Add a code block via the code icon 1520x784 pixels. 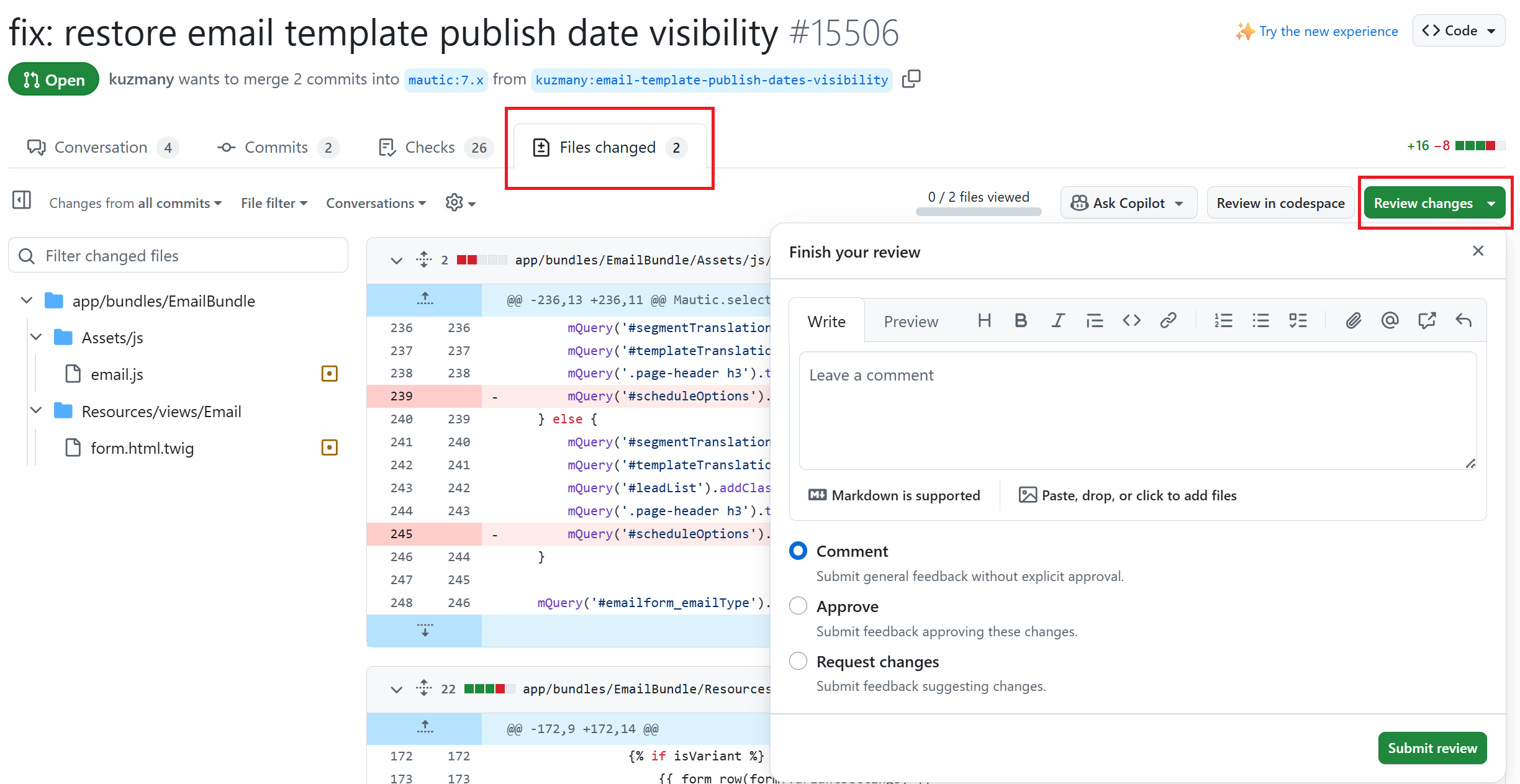pyautogui.click(x=1131, y=320)
